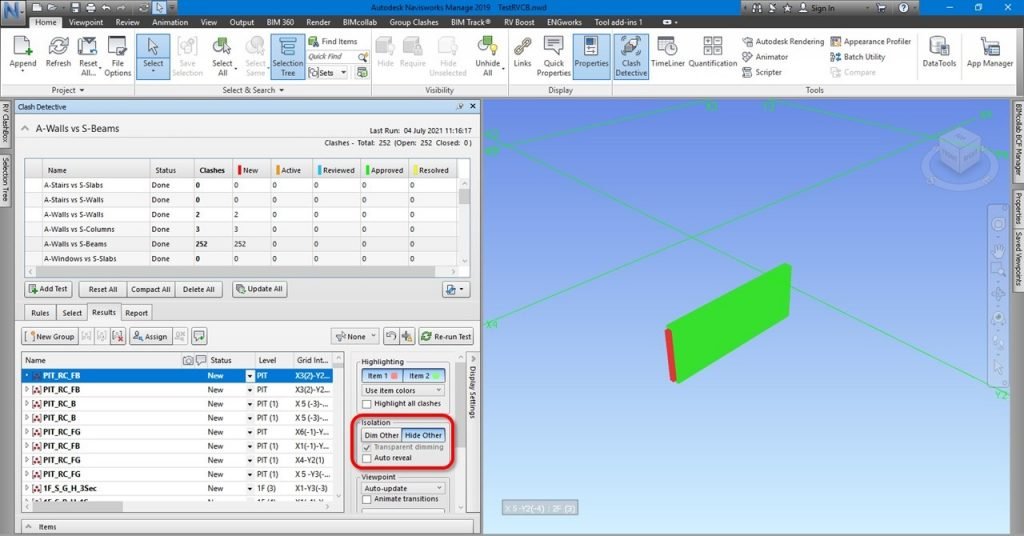Image resolution: width=1024 pixels, height=536 pixels.
Task: Click the add comment icon beside Assign
Action: pyautogui.click(x=199, y=336)
